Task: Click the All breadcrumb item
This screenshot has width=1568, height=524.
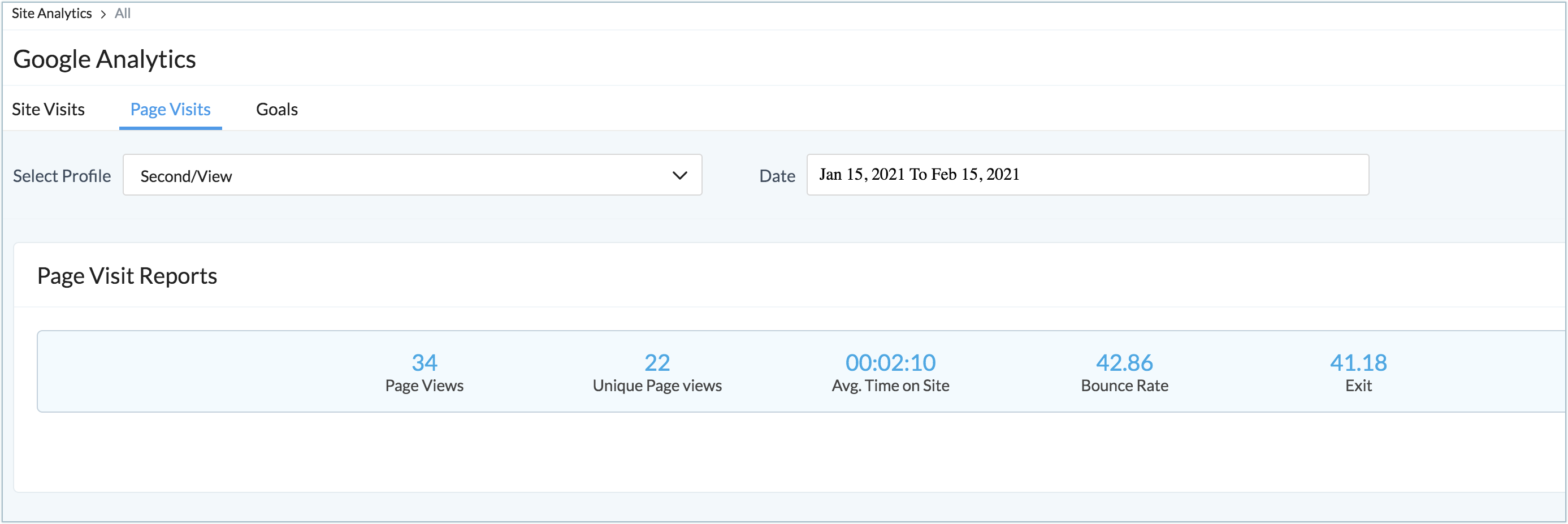Action: point(122,14)
